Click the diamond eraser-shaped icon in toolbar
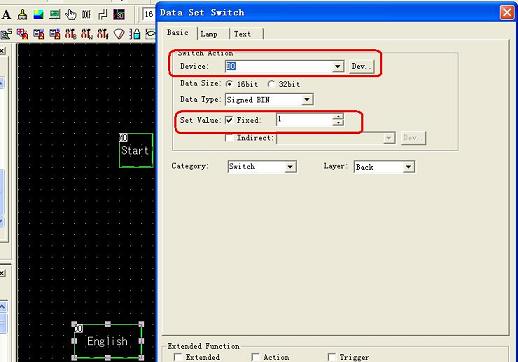Image resolution: width=518 pixels, height=362 pixels. coord(119,34)
